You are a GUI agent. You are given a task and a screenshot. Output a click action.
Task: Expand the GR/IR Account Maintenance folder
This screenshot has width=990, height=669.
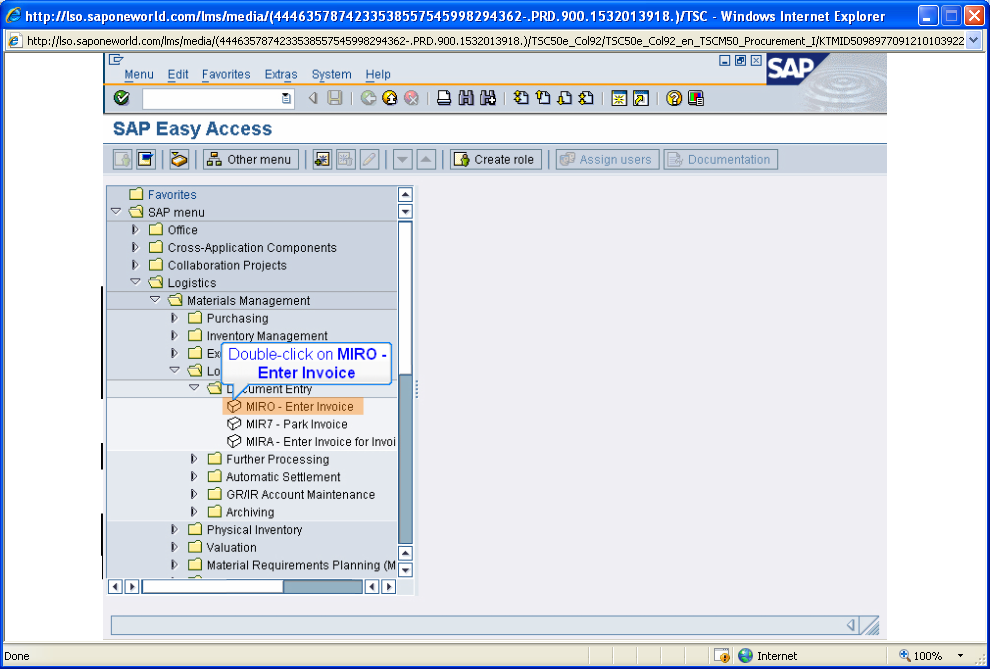coord(194,494)
